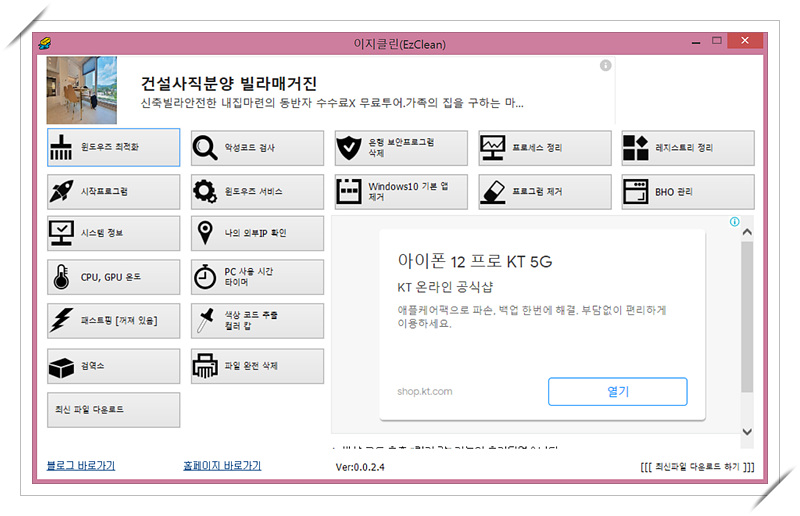Click the KT 온라인 공식샵 ad subtitle
Image resolution: width=800 pixels, height=516 pixels.
pyautogui.click(x=445, y=287)
